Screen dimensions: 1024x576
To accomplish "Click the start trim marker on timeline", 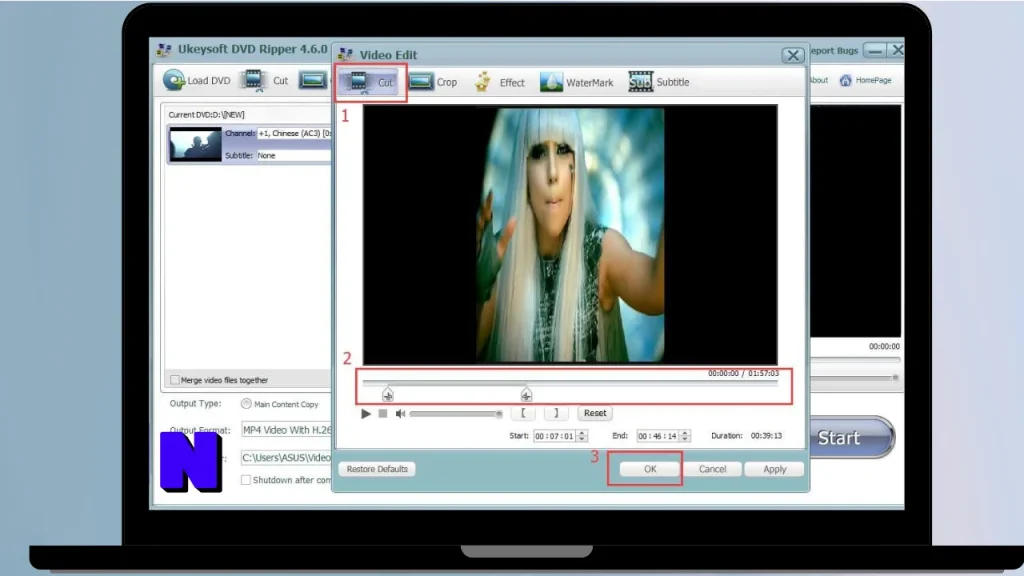I will 388,394.
